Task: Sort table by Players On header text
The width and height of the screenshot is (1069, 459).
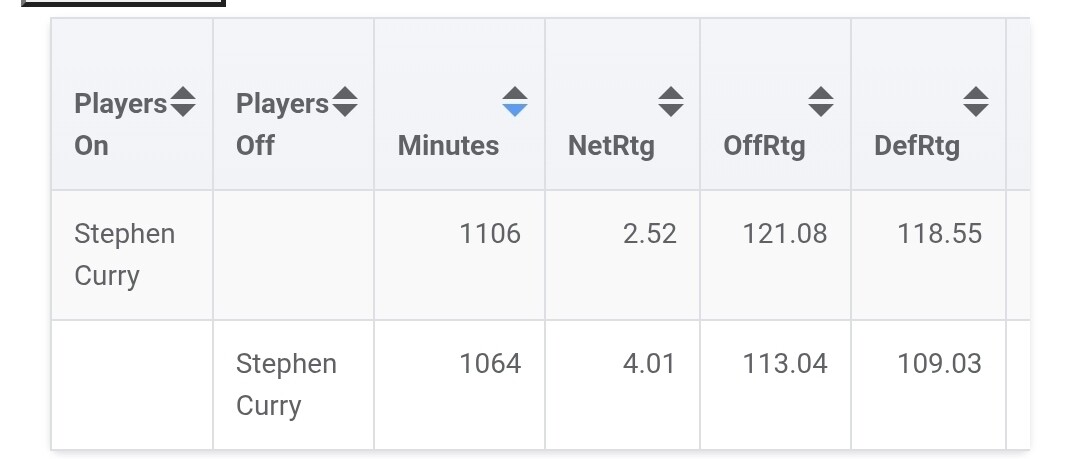Action: (x=120, y=124)
